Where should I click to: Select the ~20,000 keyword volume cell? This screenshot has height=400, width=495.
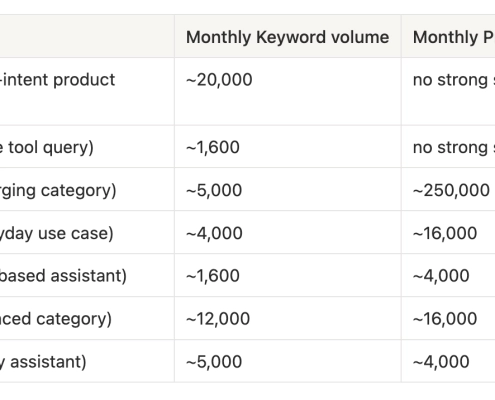point(288,91)
